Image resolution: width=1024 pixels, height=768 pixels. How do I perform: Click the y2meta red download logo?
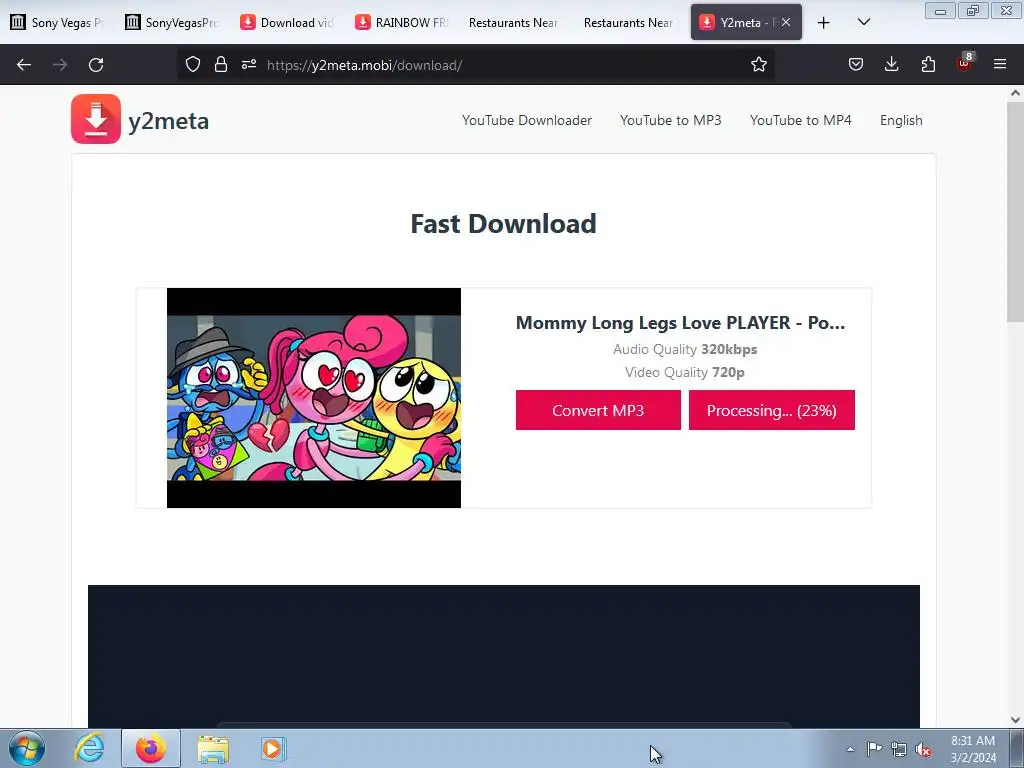(95, 119)
